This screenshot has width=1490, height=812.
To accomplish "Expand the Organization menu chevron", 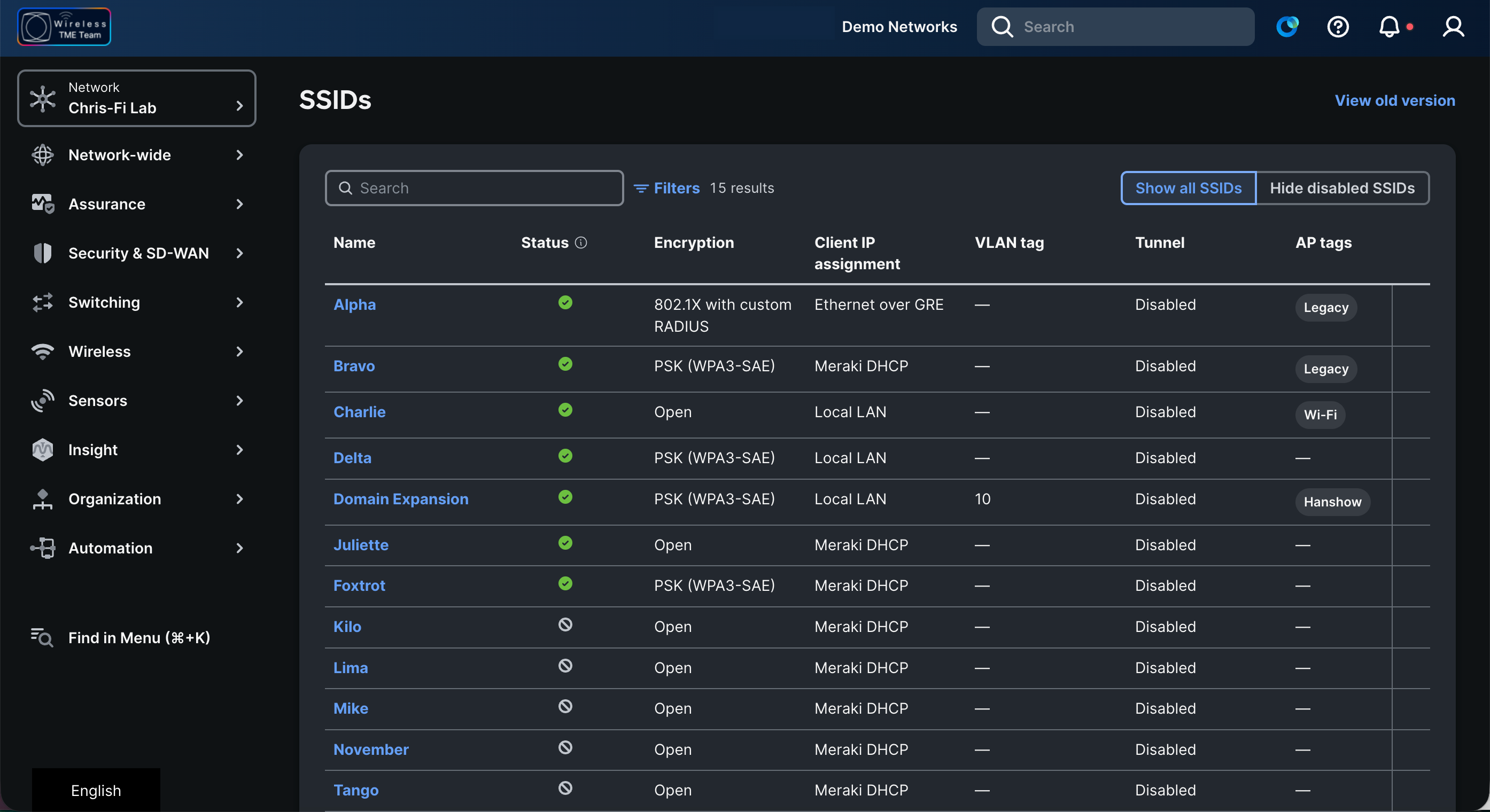I will (239, 499).
